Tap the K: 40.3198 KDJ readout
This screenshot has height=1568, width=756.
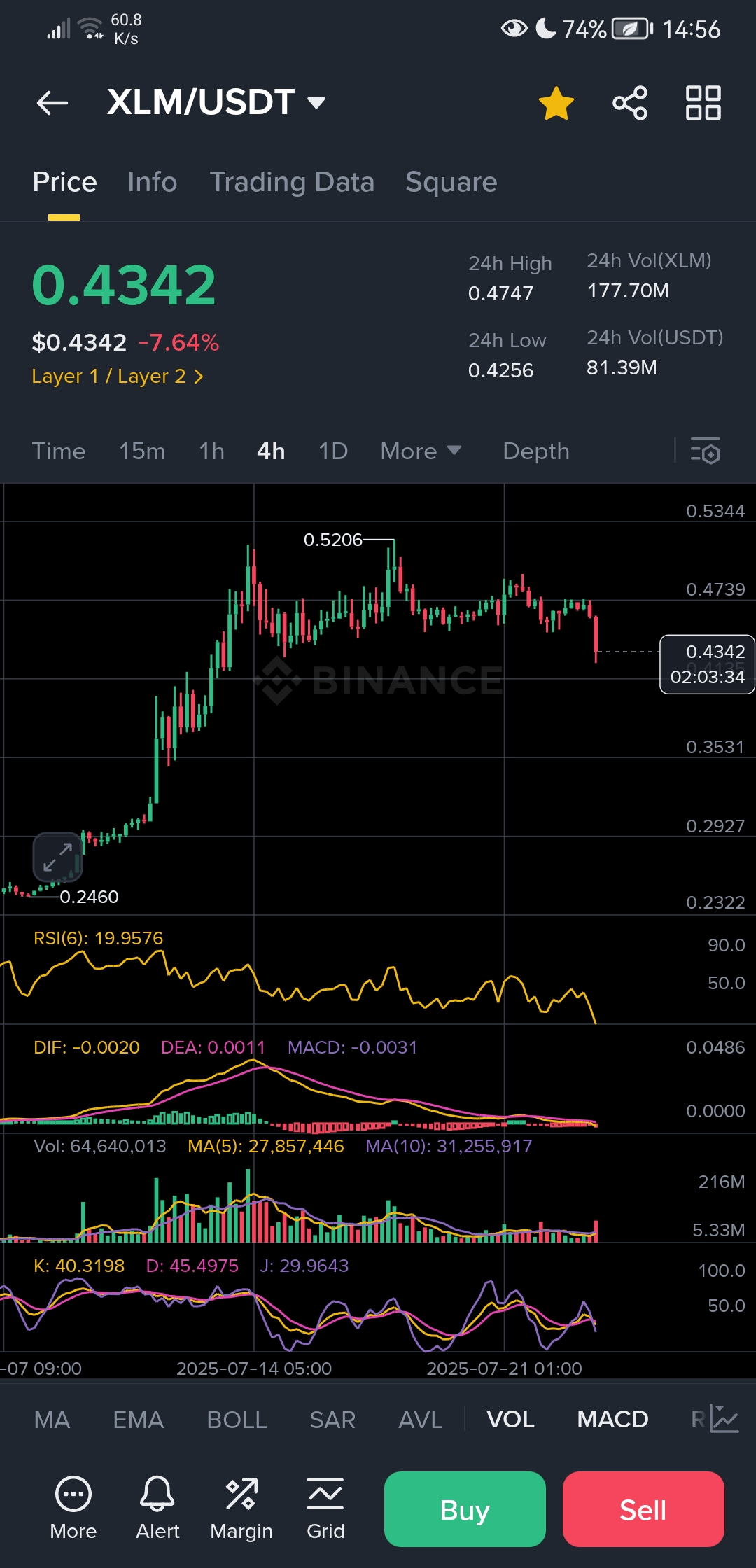point(79,1266)
